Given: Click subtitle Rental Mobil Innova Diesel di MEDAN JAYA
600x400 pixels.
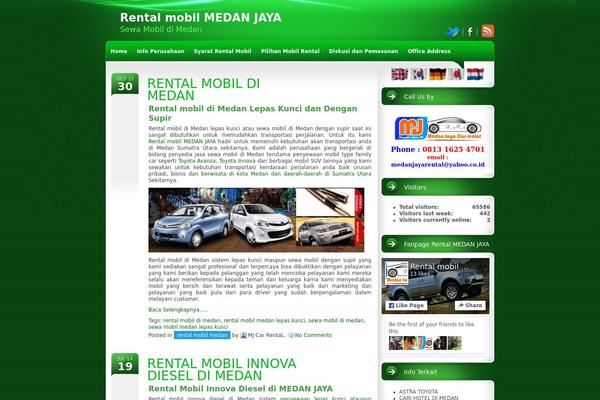Looking at the screenshot, I should 241,389.
